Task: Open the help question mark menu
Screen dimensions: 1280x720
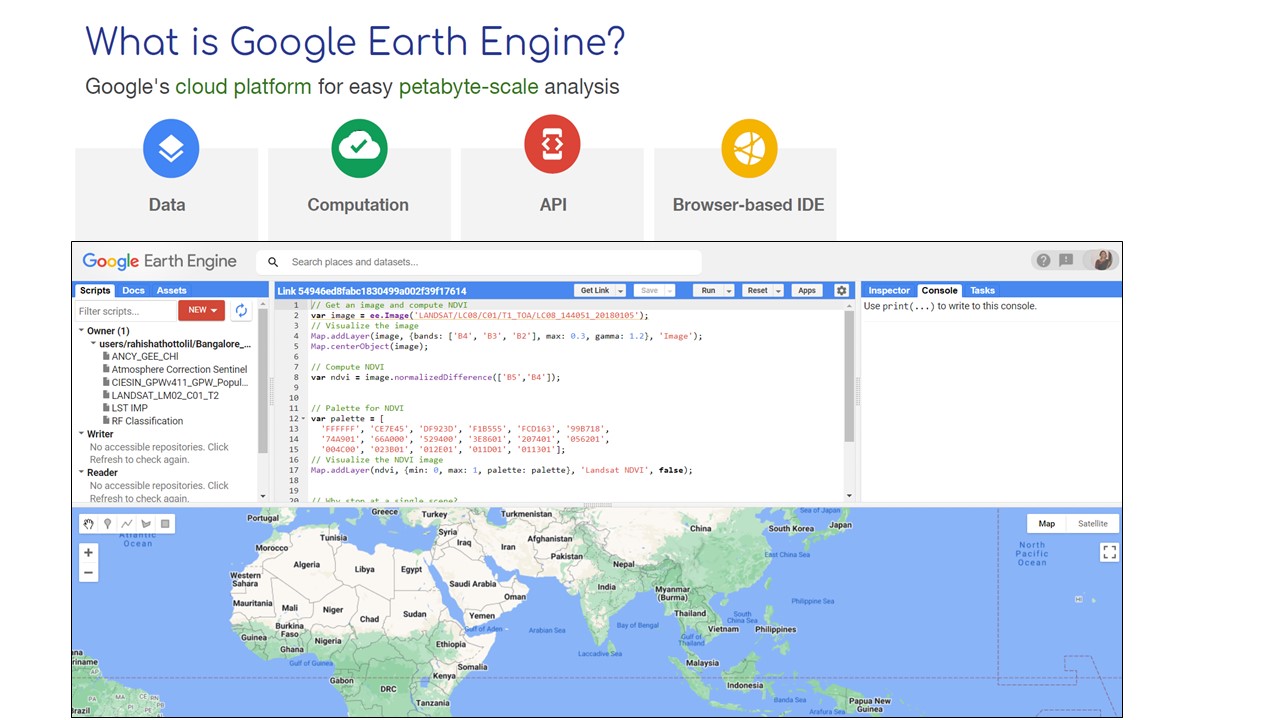Action: click(x=1043, y=260)
